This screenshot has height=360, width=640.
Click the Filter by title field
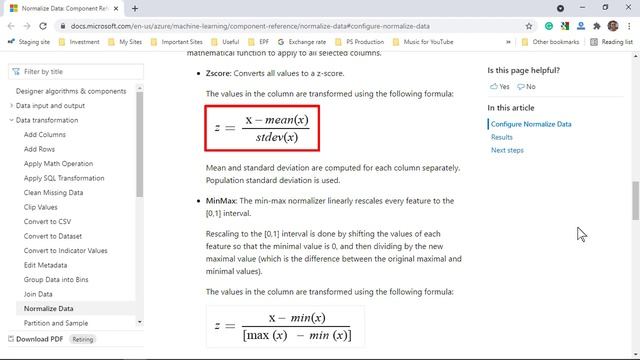(76, 72)
